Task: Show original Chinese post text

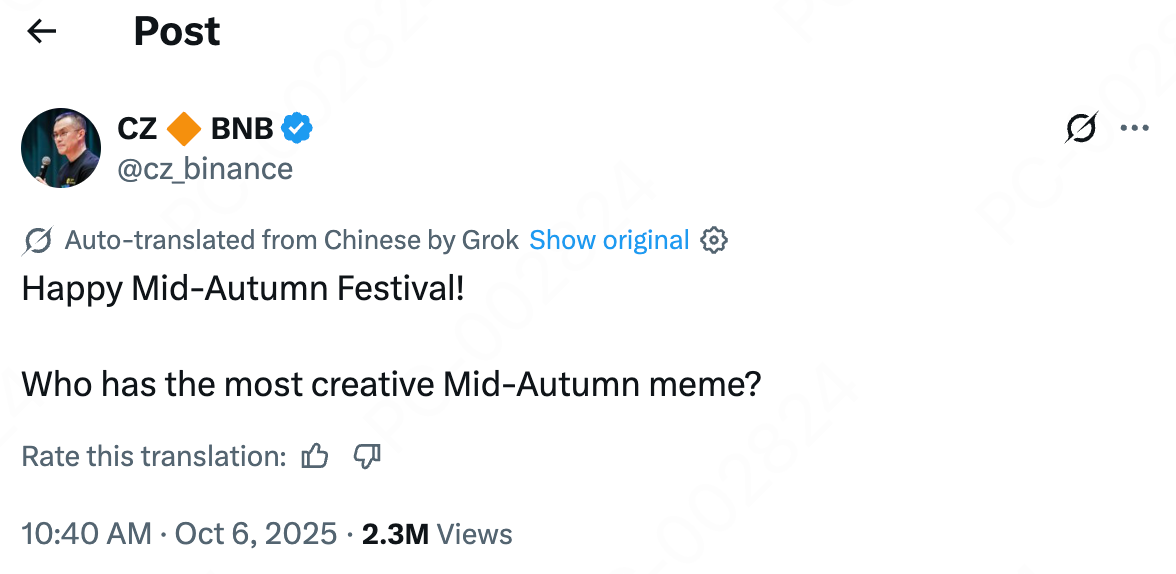Action: 609,240
